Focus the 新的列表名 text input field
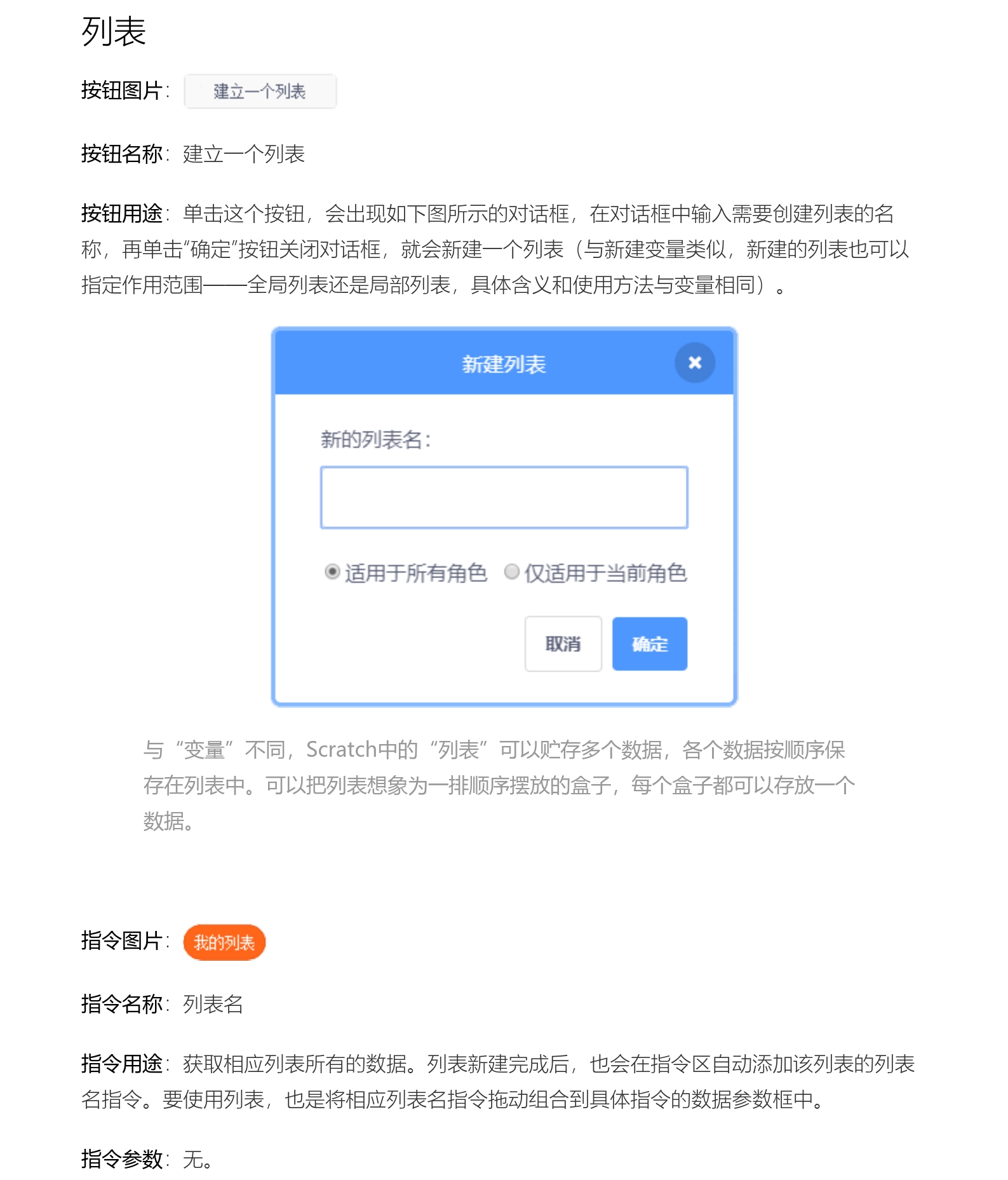This screenshot has width=1008, height=1180. pyautogui.click(x=504, y=498)
